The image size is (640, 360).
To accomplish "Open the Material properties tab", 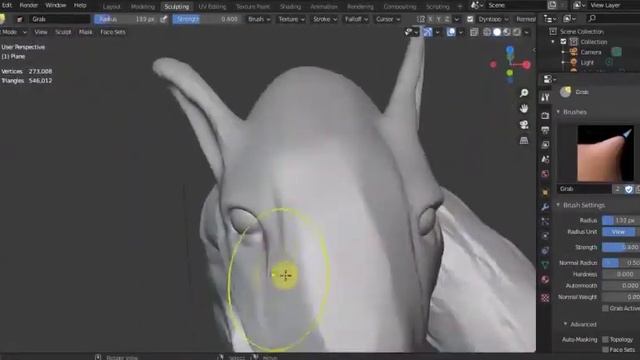I will (x=545, y=280).
